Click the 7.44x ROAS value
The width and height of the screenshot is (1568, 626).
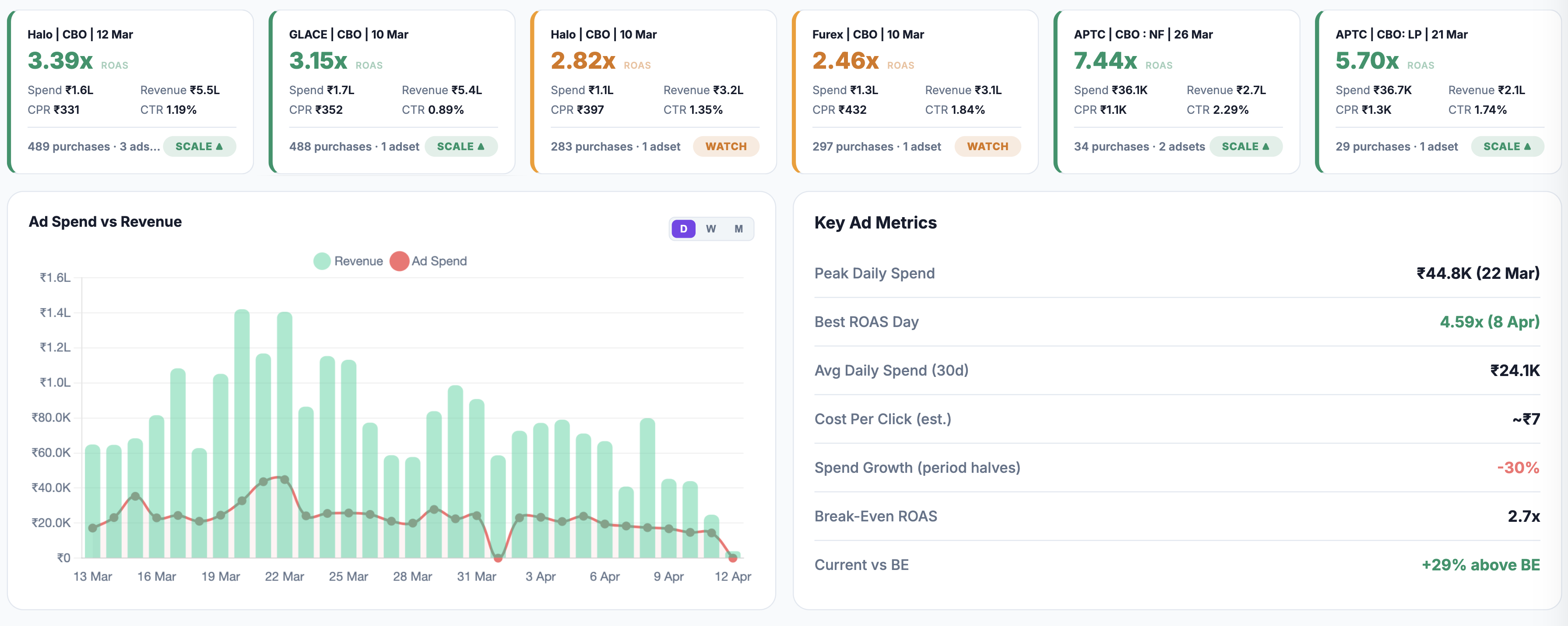click(1105, 61)
